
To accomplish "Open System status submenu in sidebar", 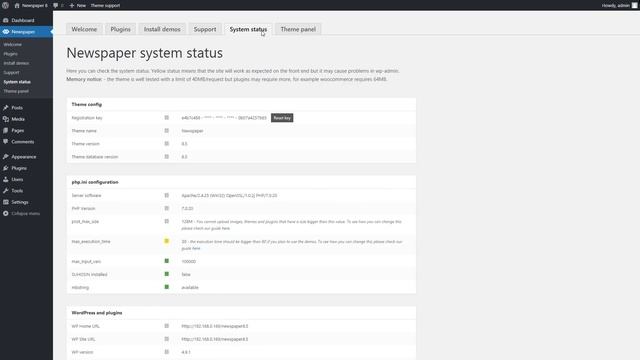I will click(x=17, y=82).
